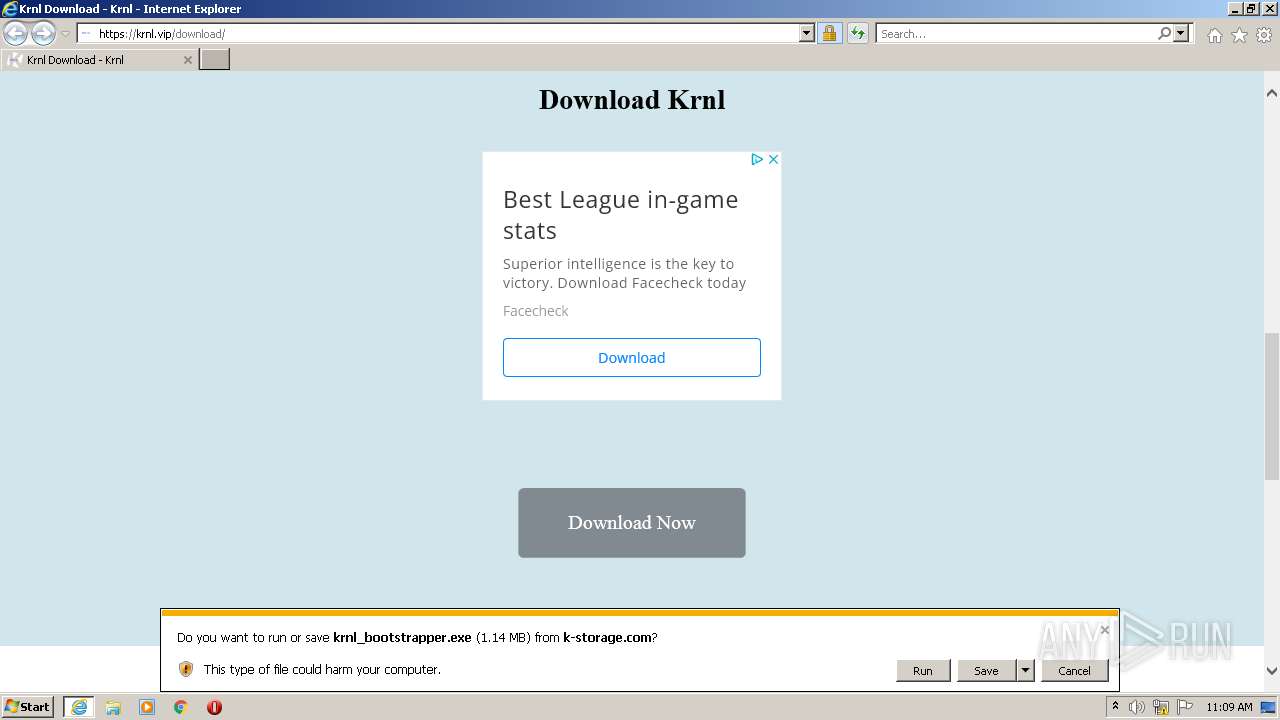Click the Download Now button
Screen dimensions: 1280x720
[632, 523]
